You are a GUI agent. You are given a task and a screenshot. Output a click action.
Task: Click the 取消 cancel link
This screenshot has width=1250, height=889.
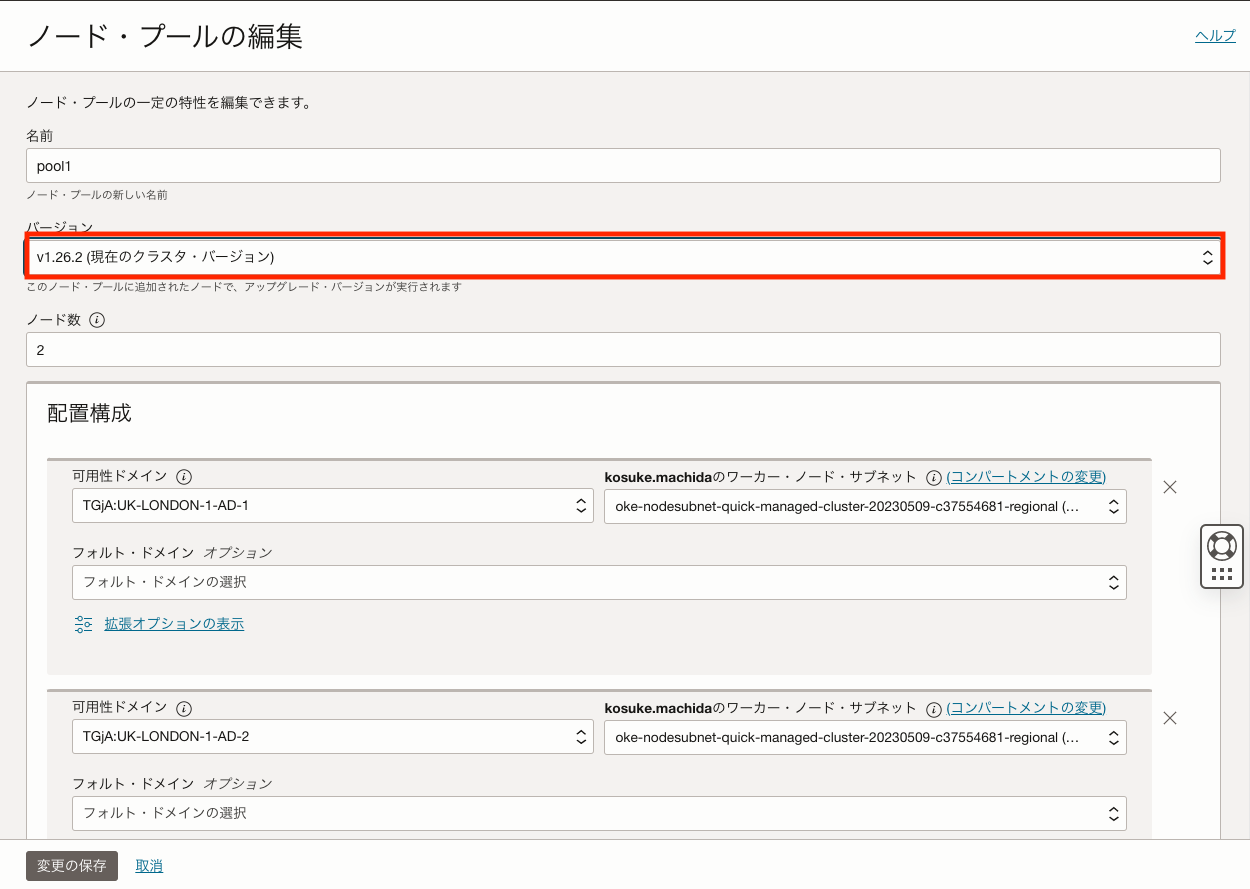149,865
